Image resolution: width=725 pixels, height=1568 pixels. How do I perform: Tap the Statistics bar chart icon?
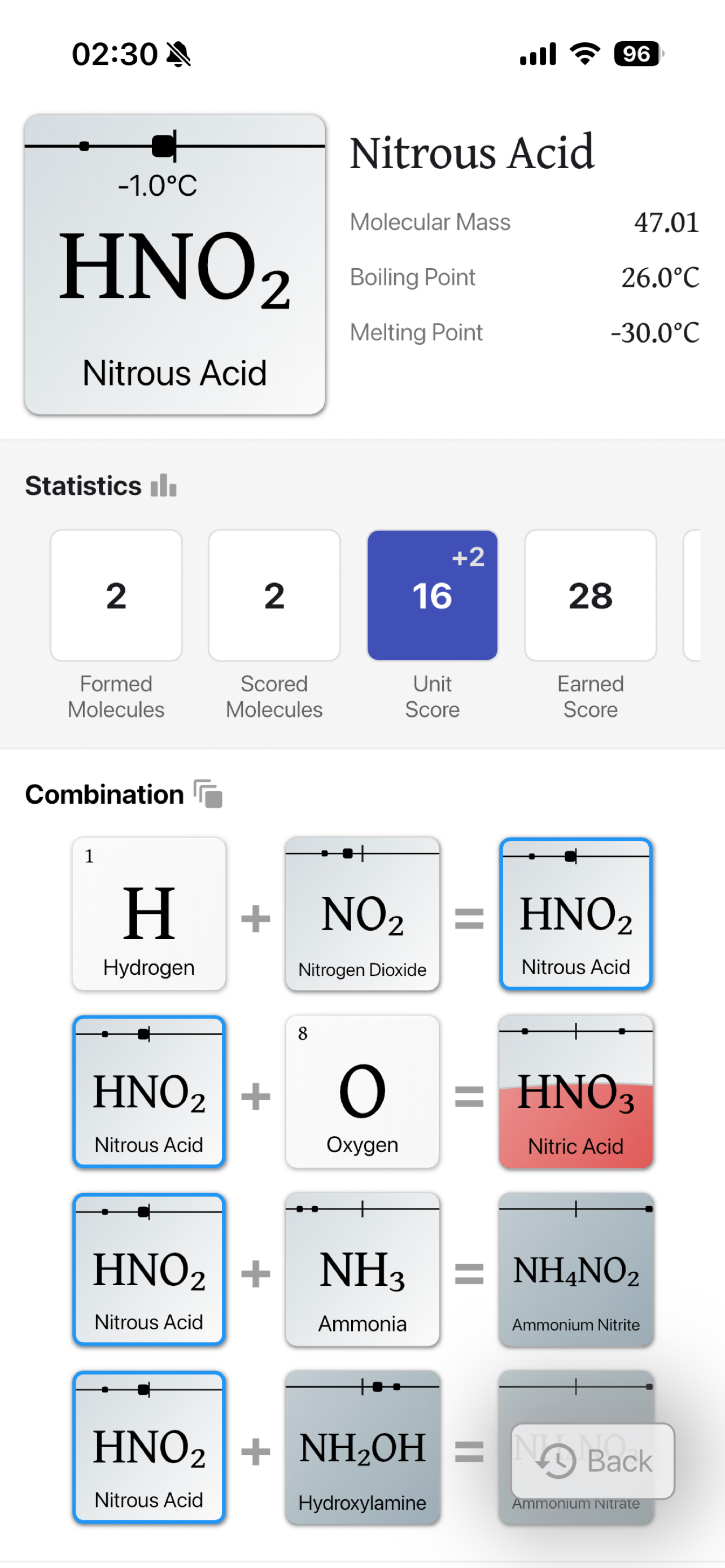(x=164, y=486)
